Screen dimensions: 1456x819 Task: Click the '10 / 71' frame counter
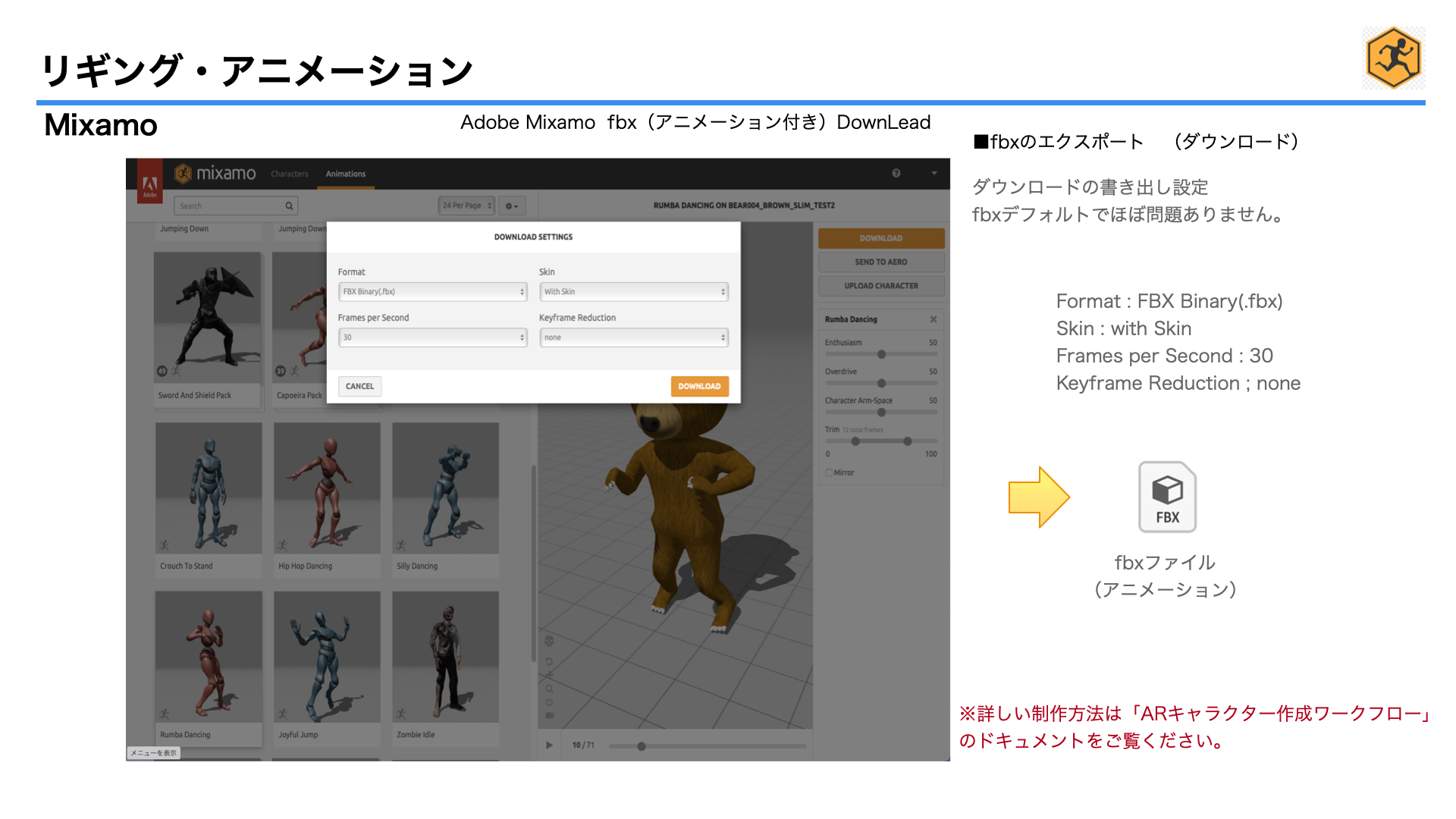click(x=583, y=745)
